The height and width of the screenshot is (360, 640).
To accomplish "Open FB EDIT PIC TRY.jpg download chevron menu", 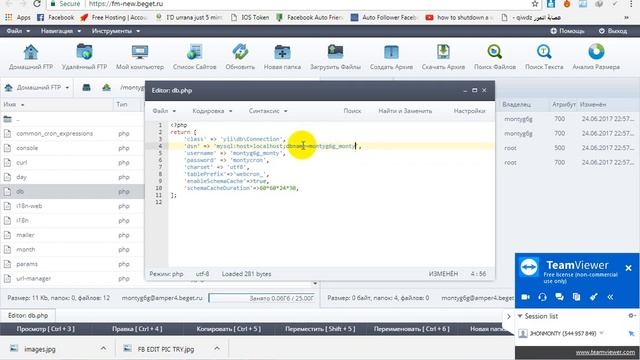I will click(x=217, y=349).
